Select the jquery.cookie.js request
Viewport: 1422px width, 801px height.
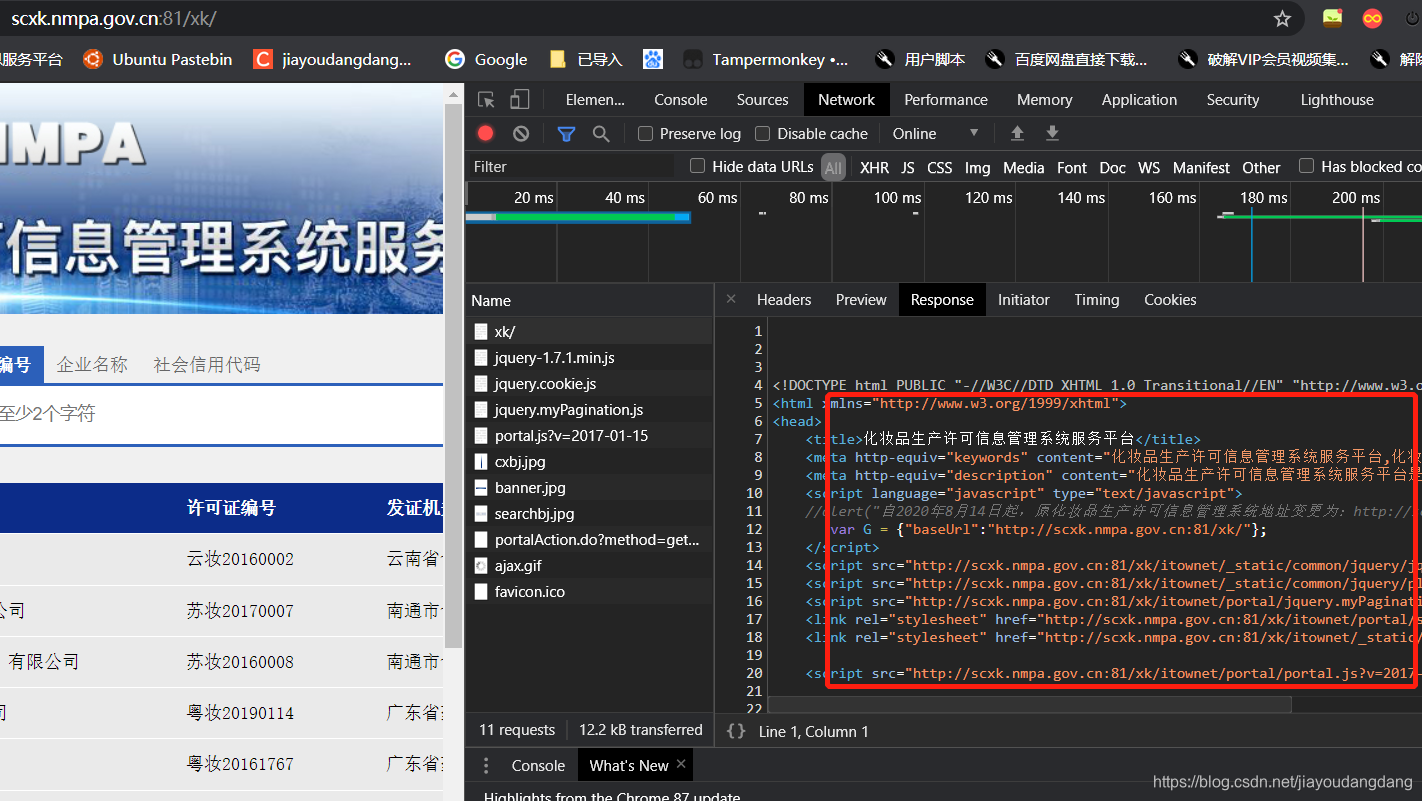click(x=590, y=384)
